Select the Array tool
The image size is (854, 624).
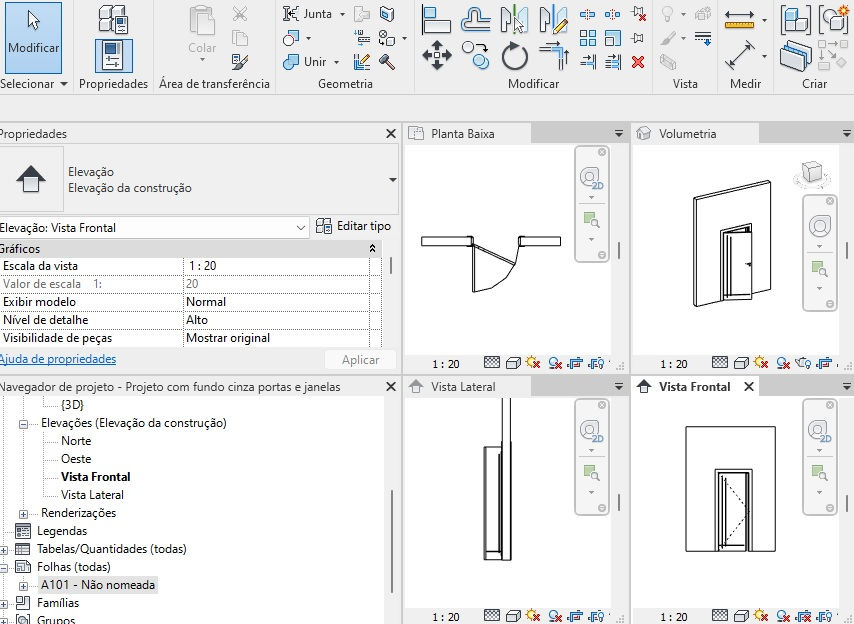pos(588,38)
